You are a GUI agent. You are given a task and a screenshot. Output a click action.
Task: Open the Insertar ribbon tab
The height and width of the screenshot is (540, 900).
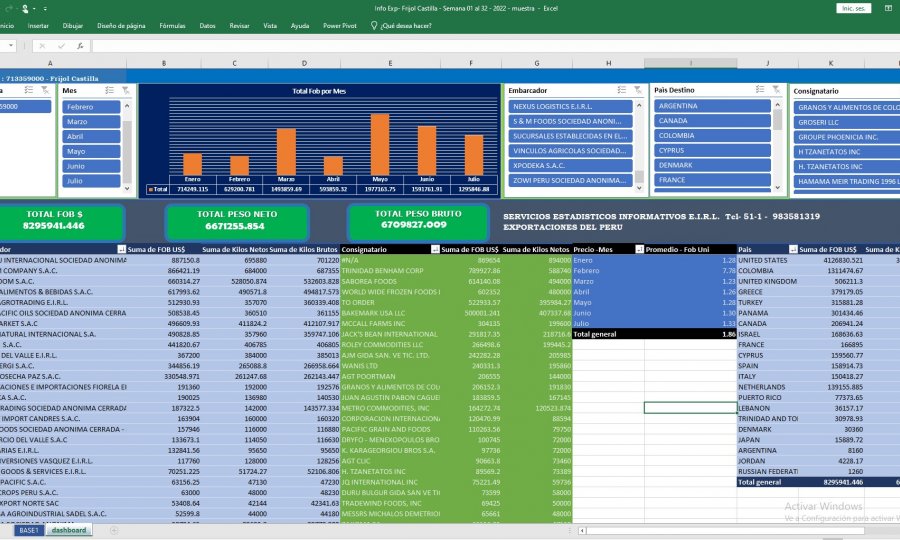pyautogui.click(x=38, y=26)
